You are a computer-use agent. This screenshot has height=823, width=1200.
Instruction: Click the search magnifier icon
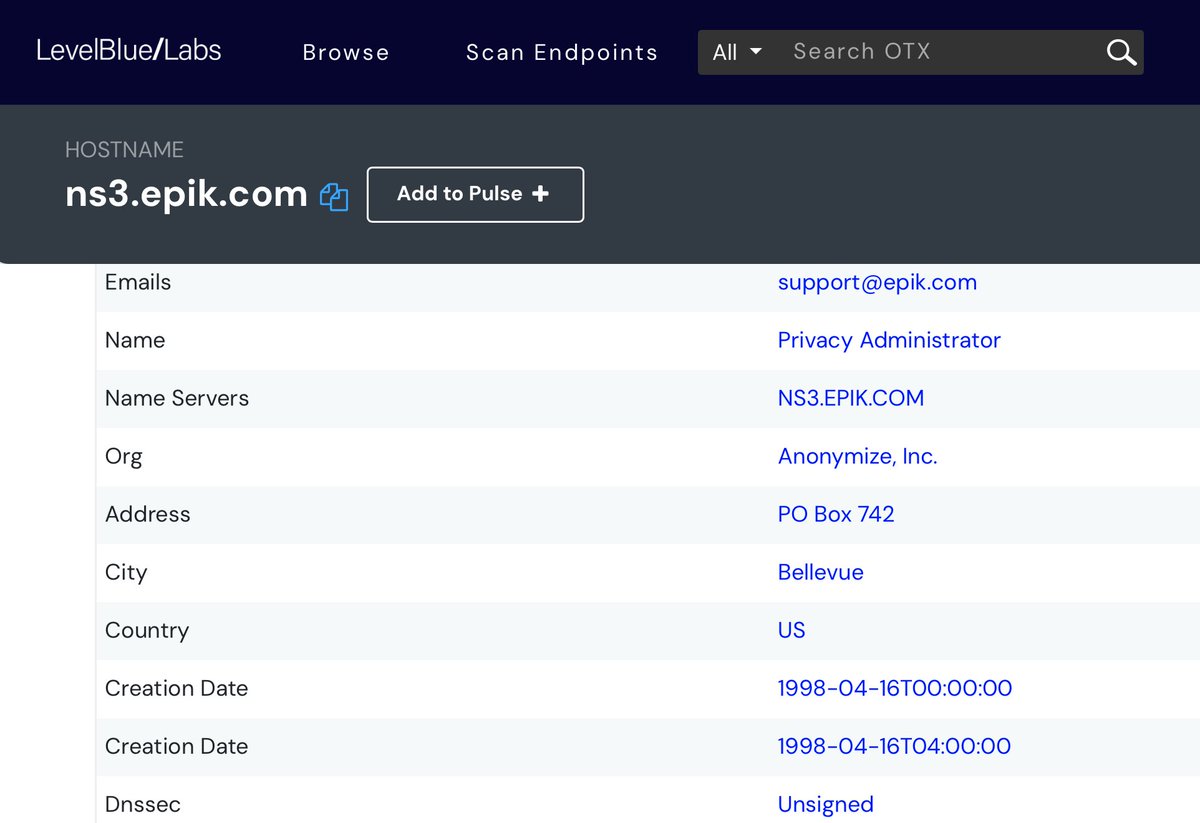(1121, 52)
